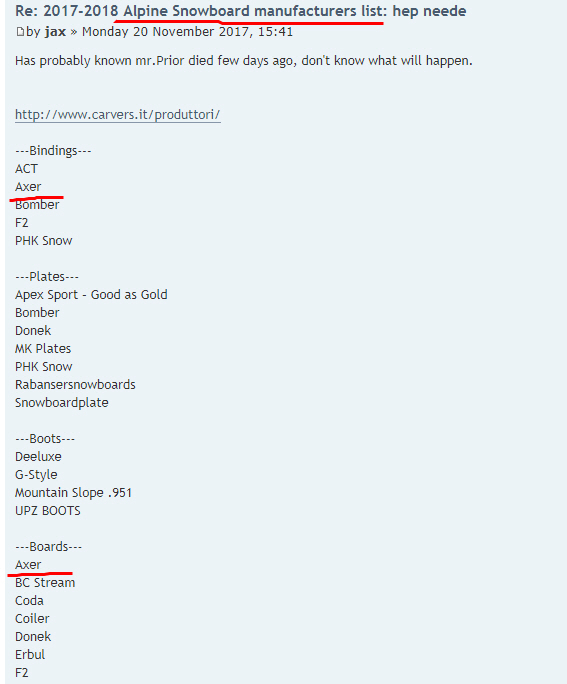567x684 pixels.
Task: Click 'Axer' under the Boards section
Action: coord(28,564)
